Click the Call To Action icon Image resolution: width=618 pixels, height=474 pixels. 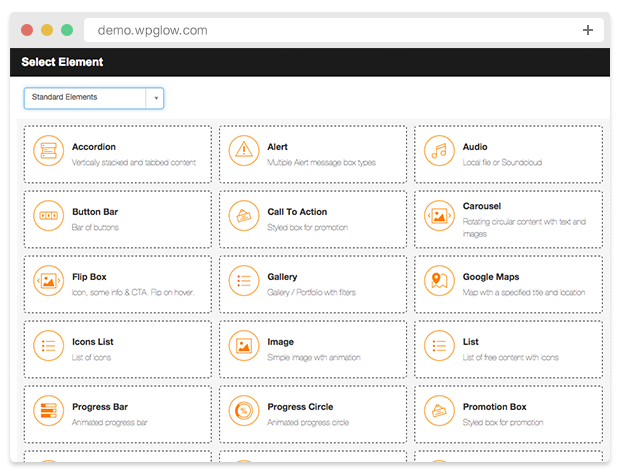click(x=242, y=217)
